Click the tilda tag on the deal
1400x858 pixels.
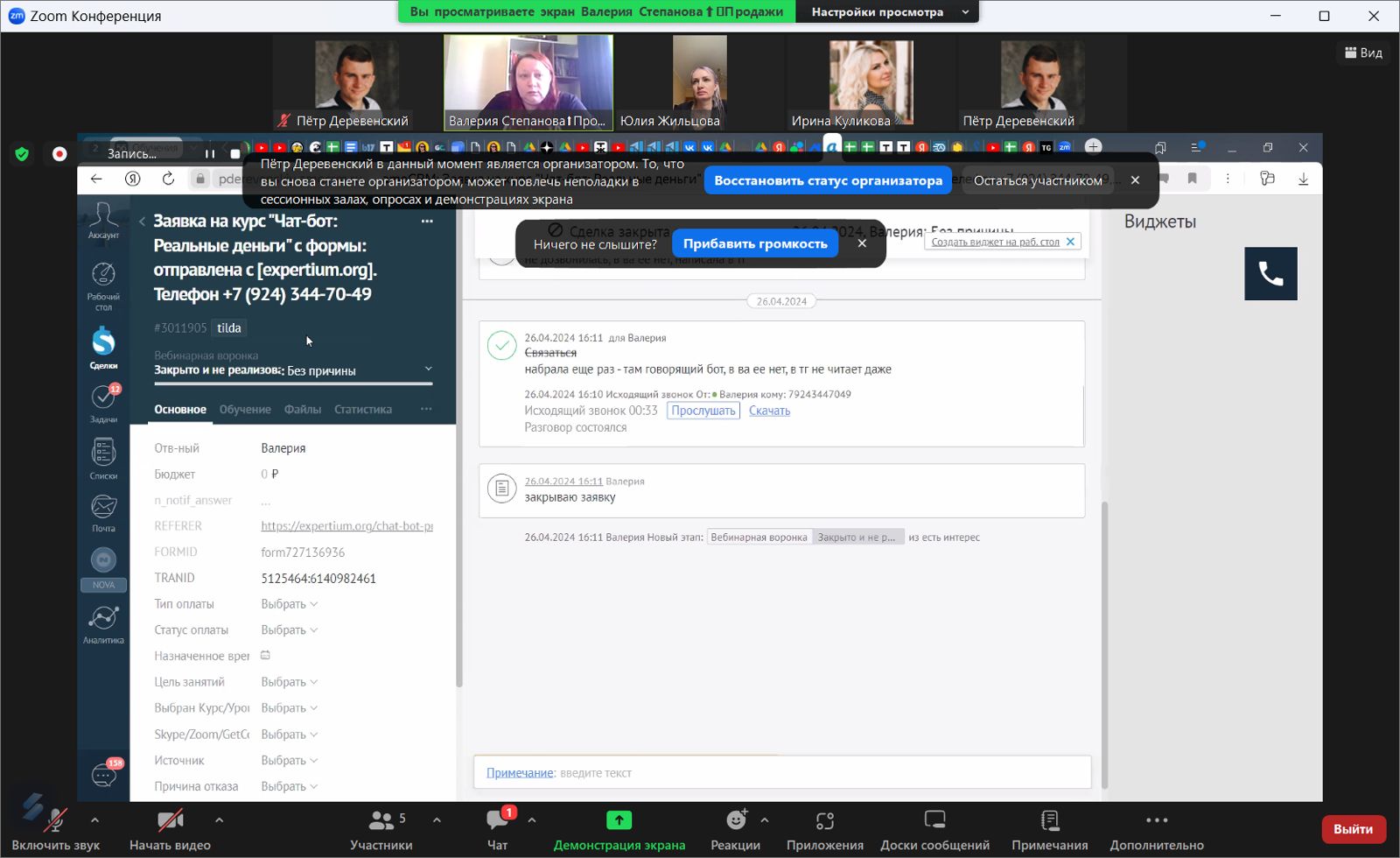pyautogui.click(x=229, y=328)
